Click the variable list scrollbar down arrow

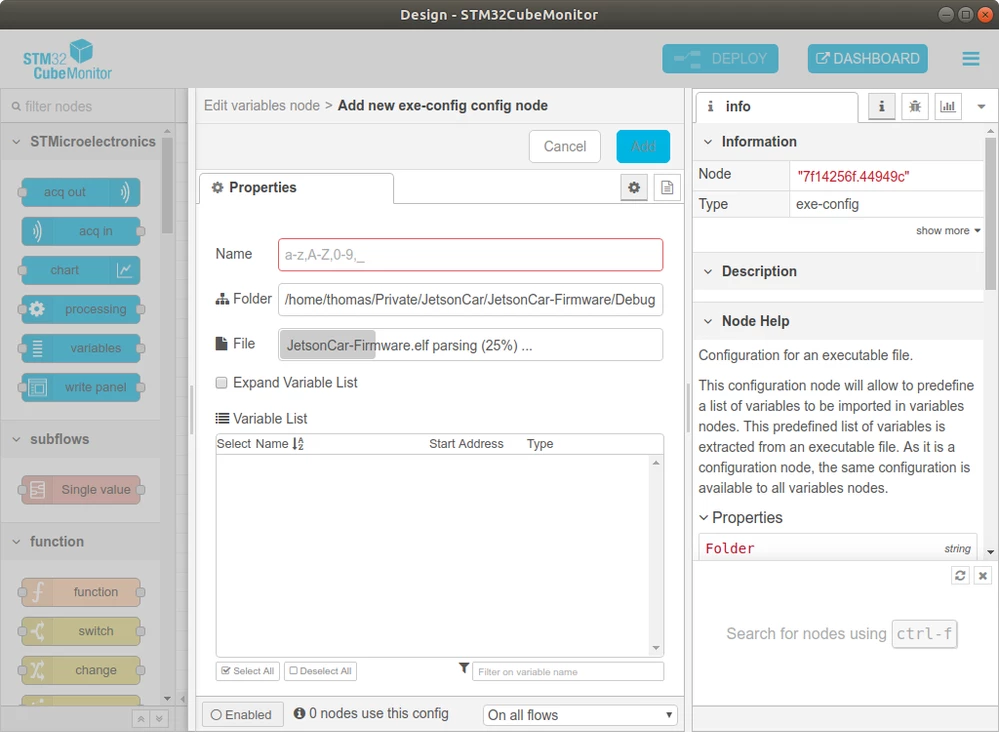pyautogui.click(x=656, y=649)
